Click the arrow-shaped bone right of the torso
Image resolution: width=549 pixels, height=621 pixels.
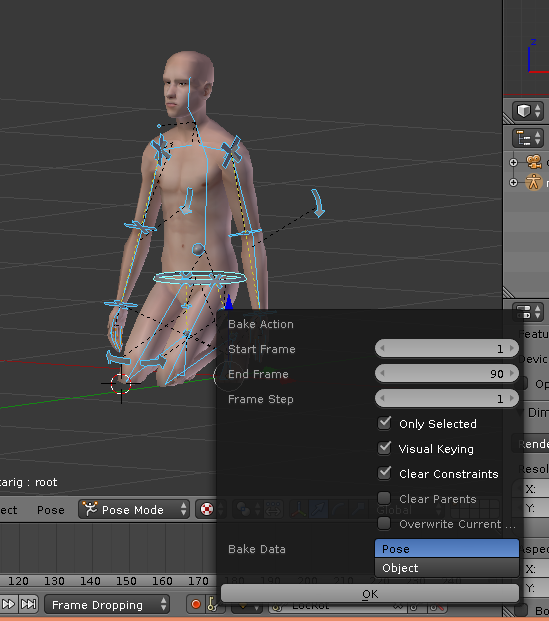coord(318,203)
